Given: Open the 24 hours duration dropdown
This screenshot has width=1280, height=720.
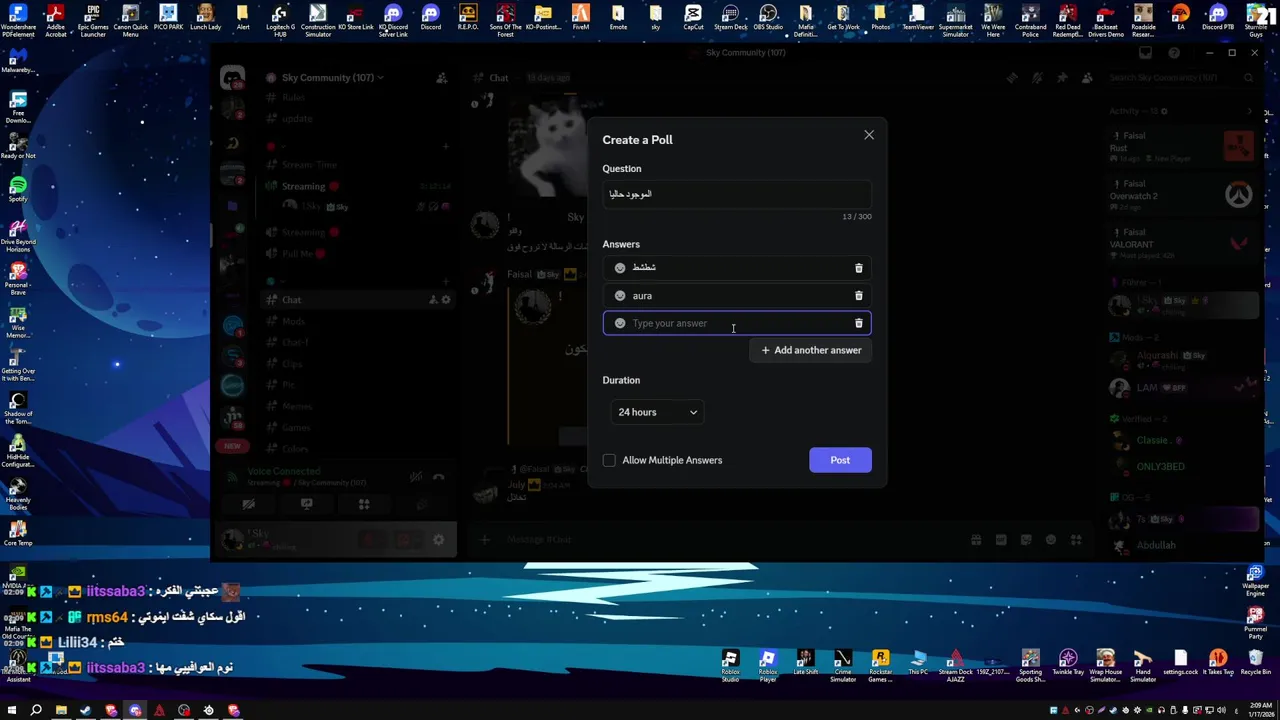Looking at the screenshot, I should click(657, 412).
